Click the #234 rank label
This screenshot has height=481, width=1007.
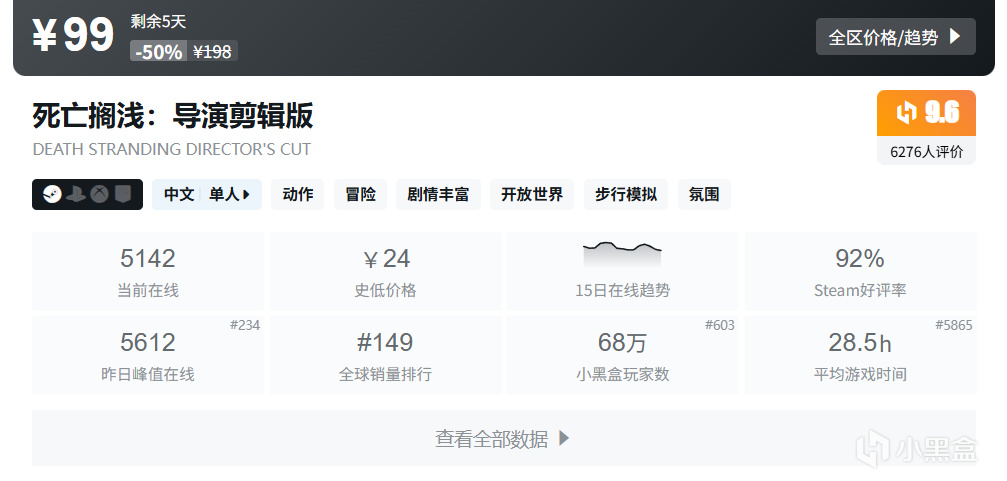pyautogui.click(x=245, y=326)
